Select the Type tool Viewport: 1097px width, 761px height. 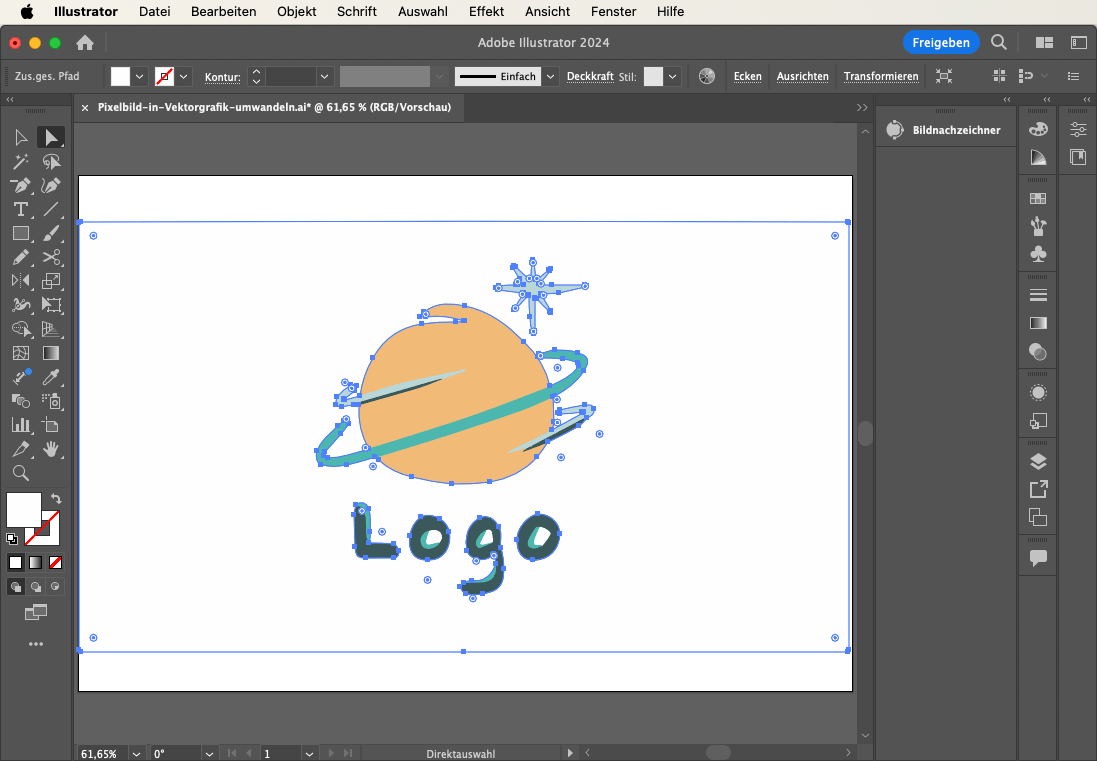pos(20,210)
